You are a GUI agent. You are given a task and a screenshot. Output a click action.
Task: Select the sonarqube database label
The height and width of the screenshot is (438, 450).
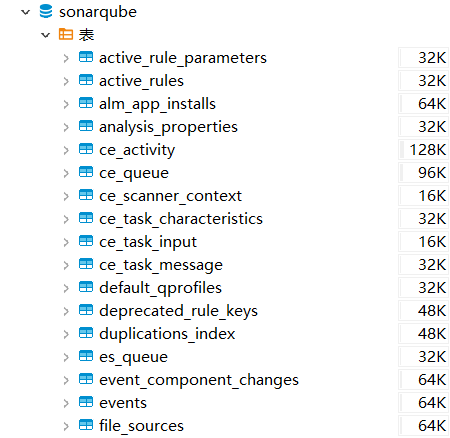click(98, 13)
